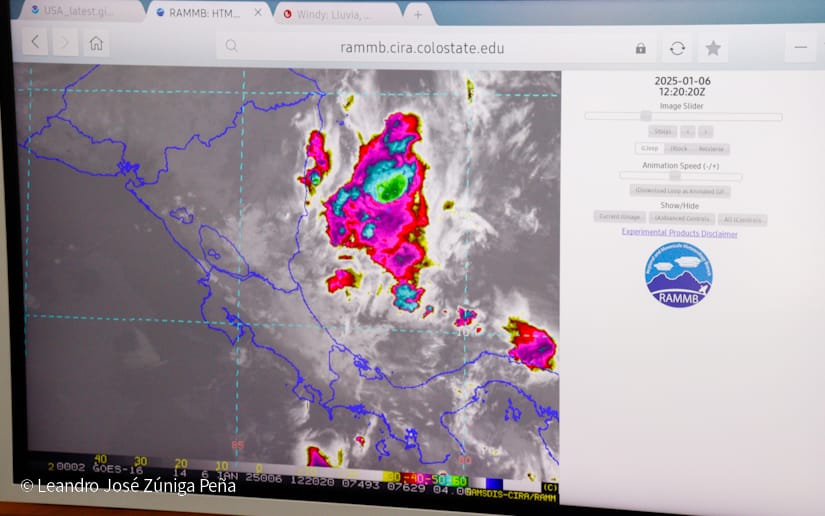
Task: Open the Experimental Products Disclaimer link
Action: [679, 233]
